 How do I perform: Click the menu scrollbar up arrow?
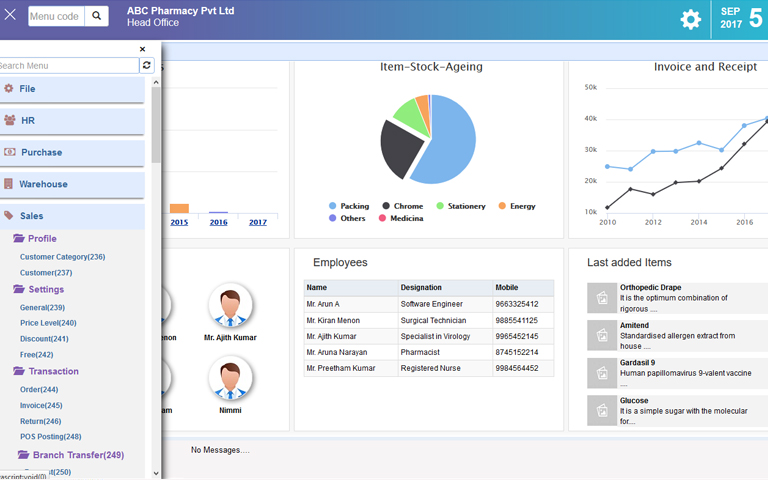pyautogui.click(x=156, y=82)
